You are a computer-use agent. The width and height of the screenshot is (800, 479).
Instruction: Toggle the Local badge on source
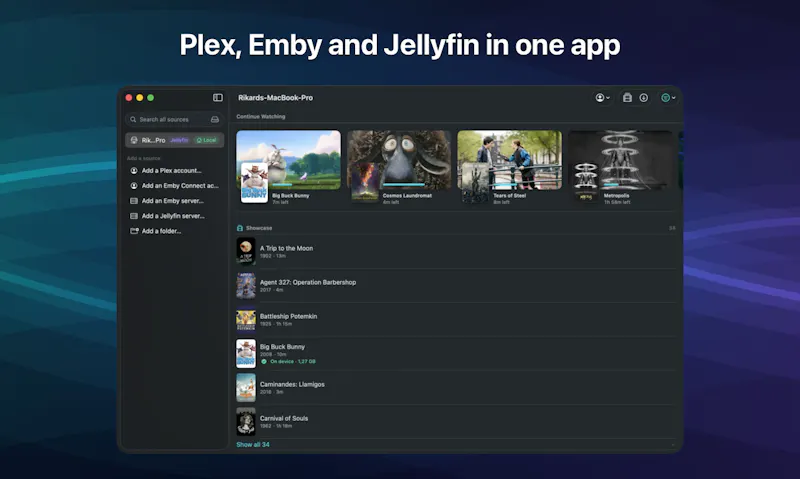pos(207,140)
